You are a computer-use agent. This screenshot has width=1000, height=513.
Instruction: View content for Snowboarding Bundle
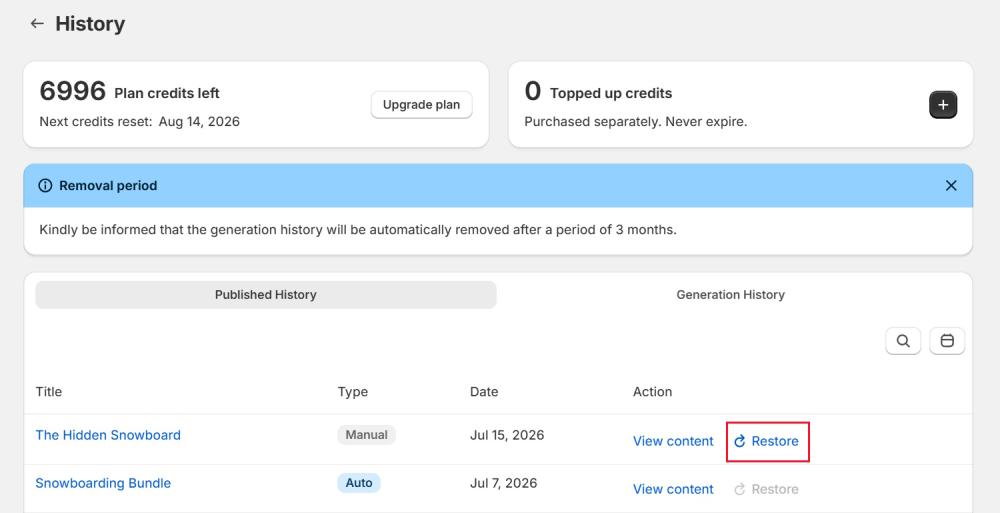[673, 489]
